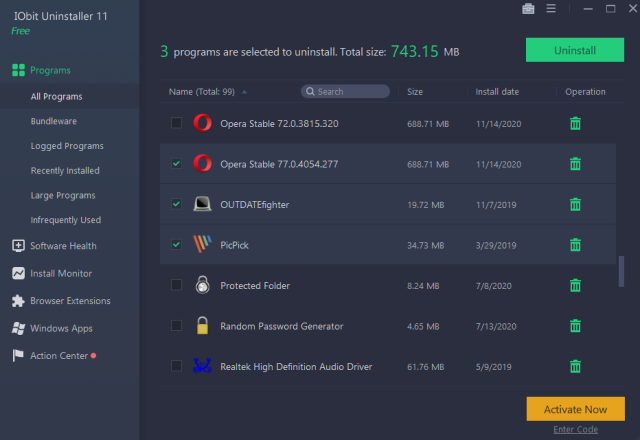Click the Opera 72.0.3815.320 logo icon

202,123
